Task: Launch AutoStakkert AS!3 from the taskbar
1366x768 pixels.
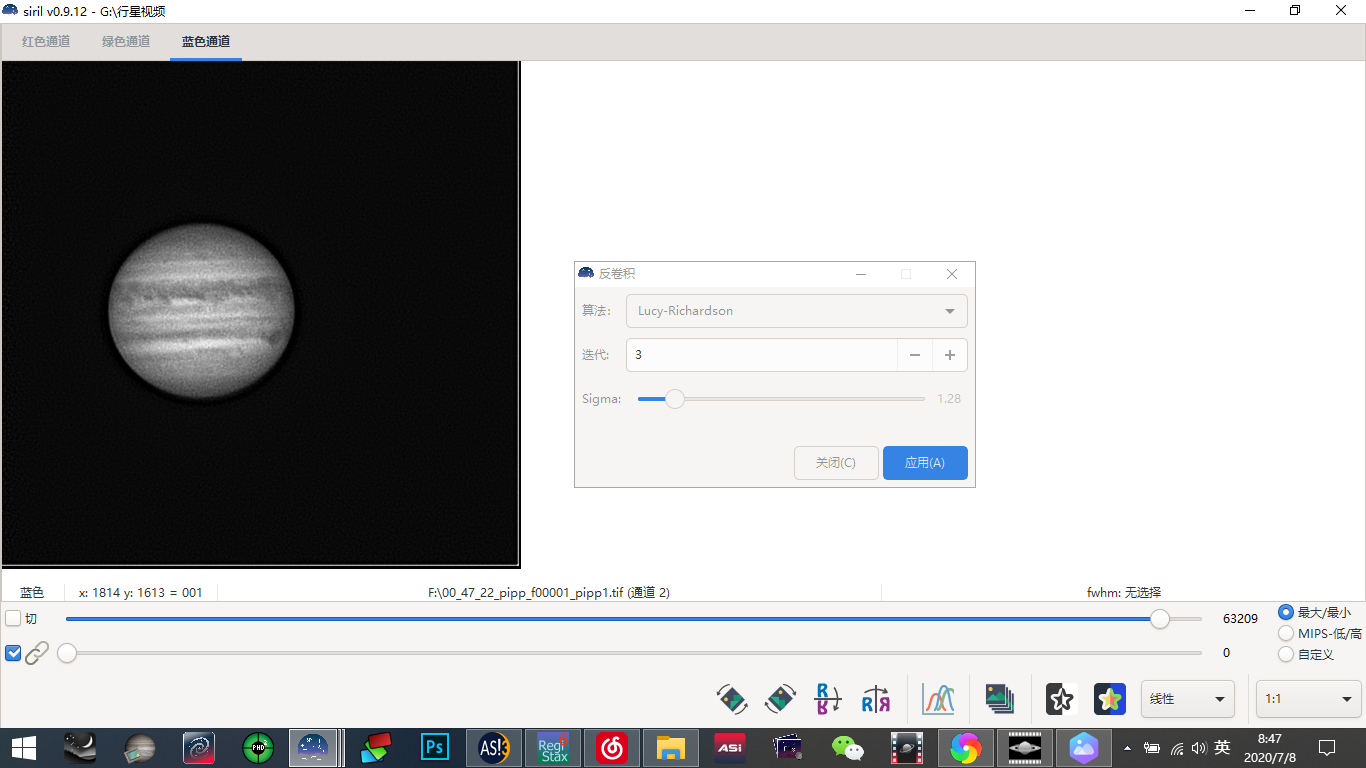Action: [x=494, y=747]
